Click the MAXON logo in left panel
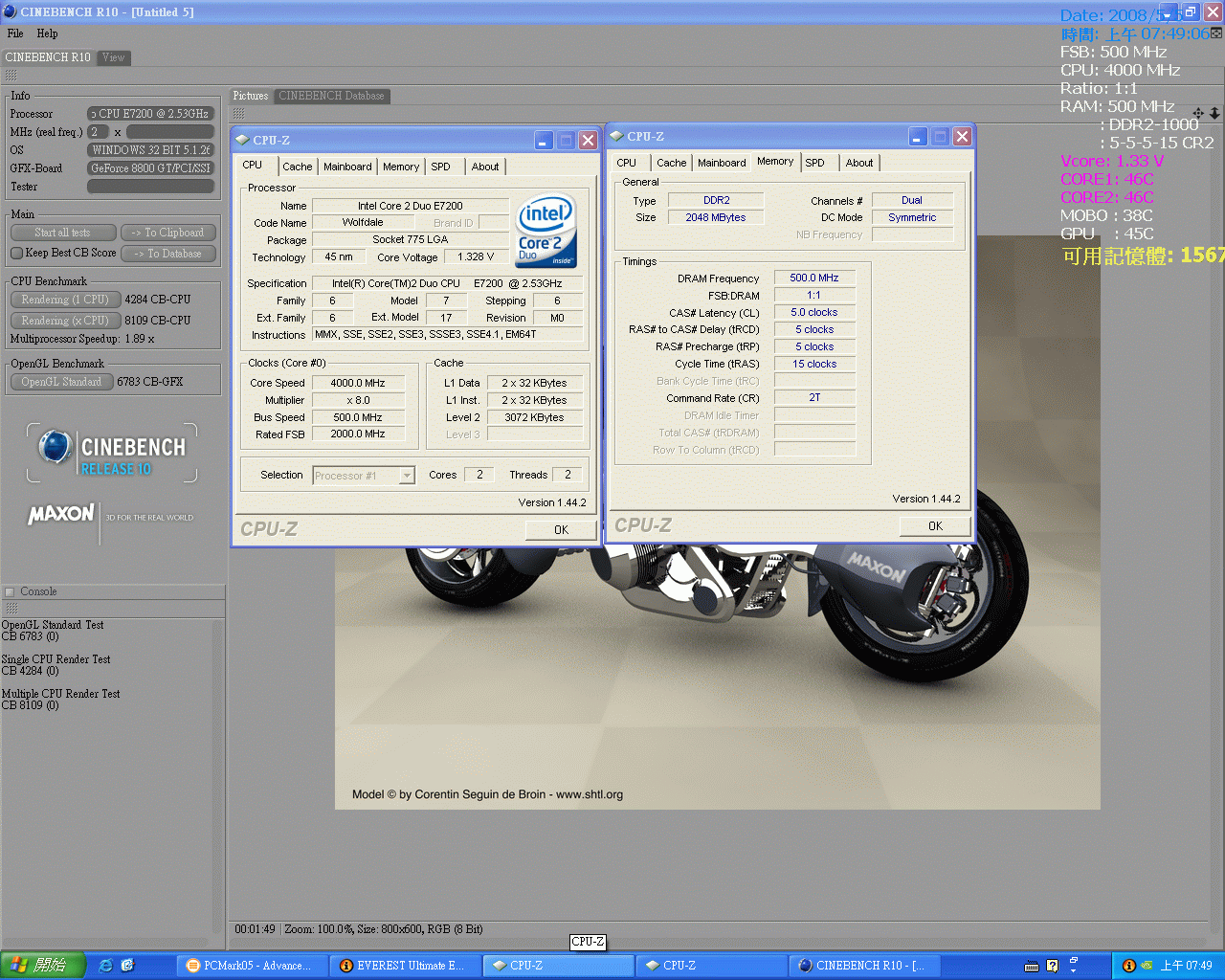This screenshot has height=980, width=1225. (x=61, y=514)
